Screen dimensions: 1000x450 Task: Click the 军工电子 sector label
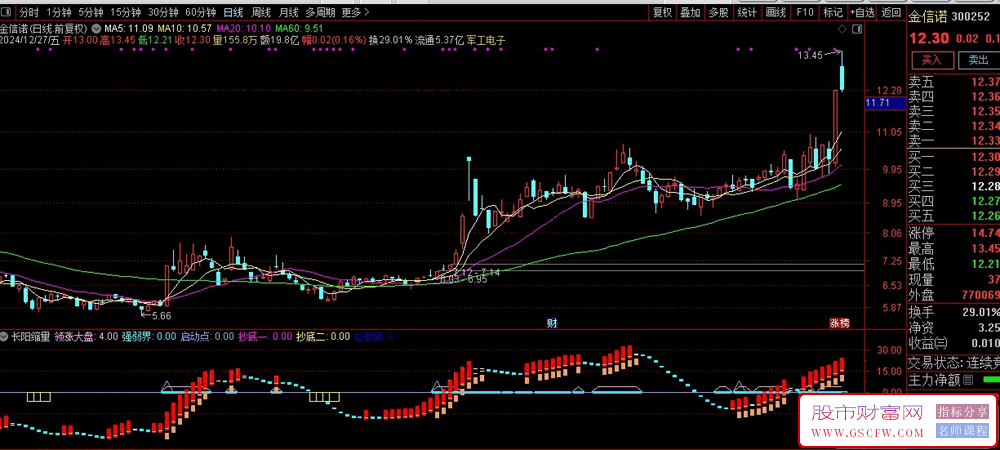tap(486, 40)
